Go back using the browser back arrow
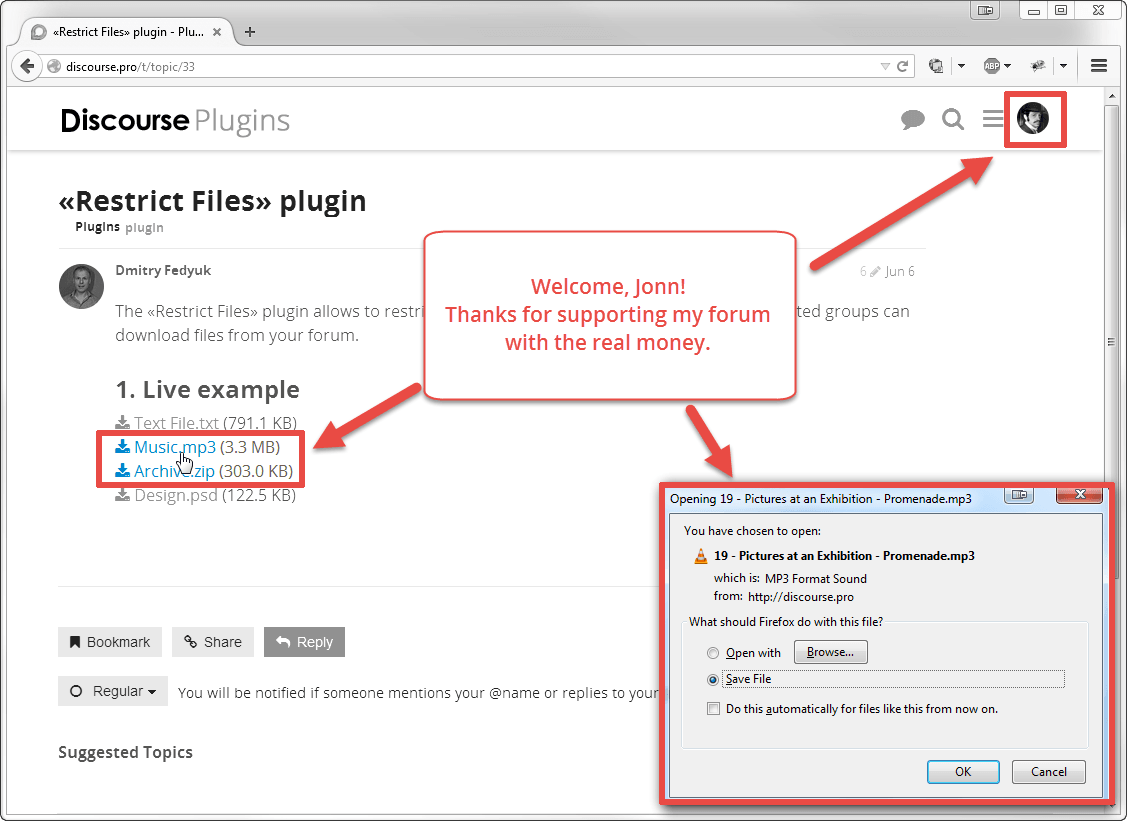1127x821 pixels. click(27, 66)
